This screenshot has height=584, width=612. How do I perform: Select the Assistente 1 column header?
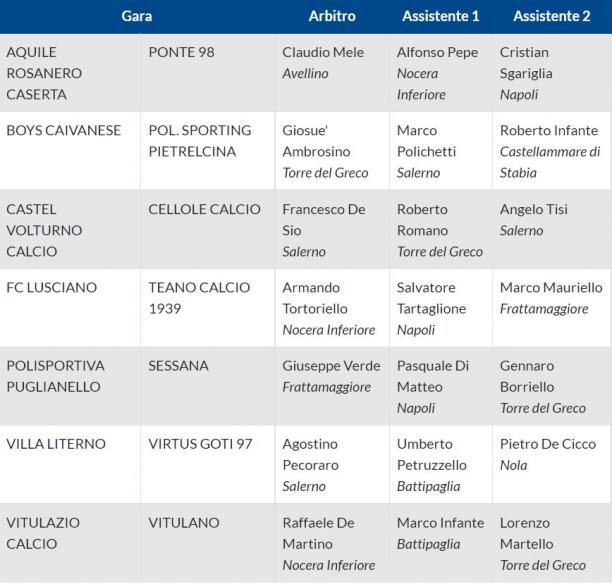pyautogui.click(x=441, y=16)
